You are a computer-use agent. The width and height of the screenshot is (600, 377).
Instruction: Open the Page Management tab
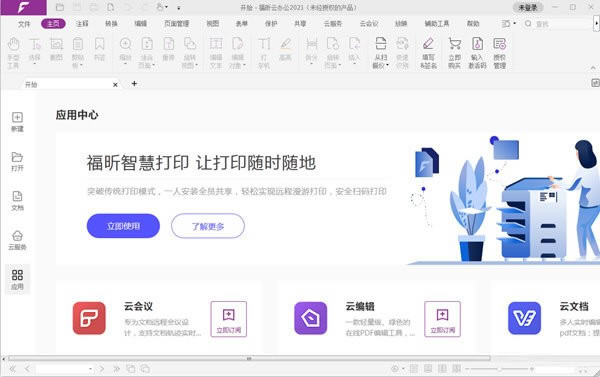pyautogui.click(x=176, y=24)
